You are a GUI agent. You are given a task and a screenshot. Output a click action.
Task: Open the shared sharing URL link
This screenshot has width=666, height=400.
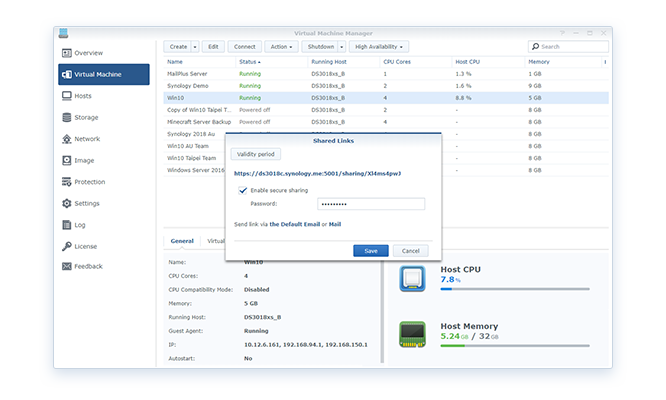point(317,173)
